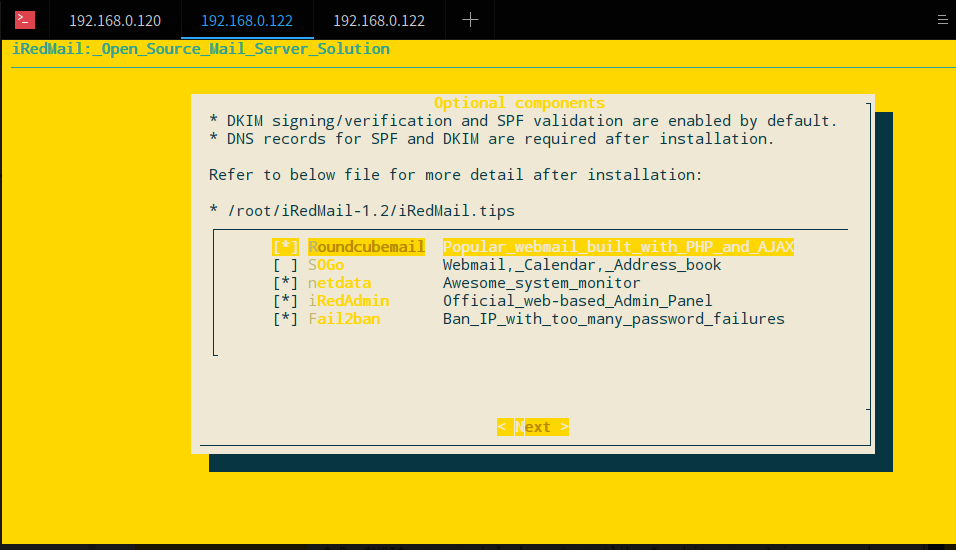Toggle the SOGo checkbox

click(285, 265)
